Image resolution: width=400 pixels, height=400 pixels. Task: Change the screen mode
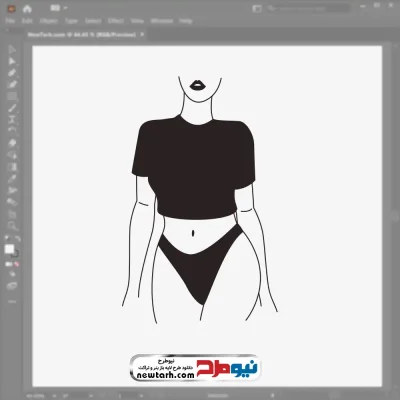click(x=12, y=286)
